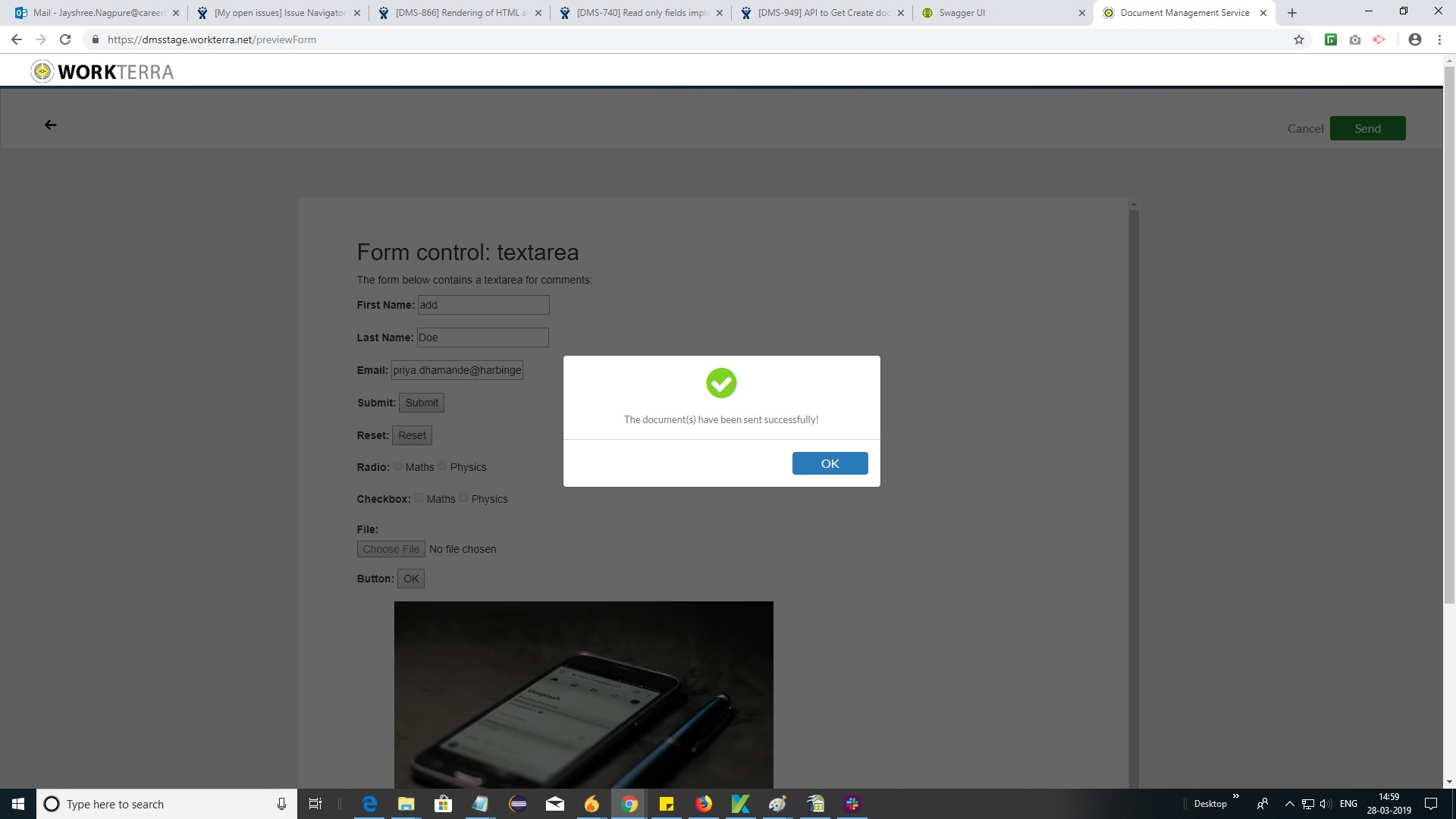The height and width of the screenshot is (819, 1456).
Task: Open Microsoft Store from the taskbar
Action: [444, 804]
